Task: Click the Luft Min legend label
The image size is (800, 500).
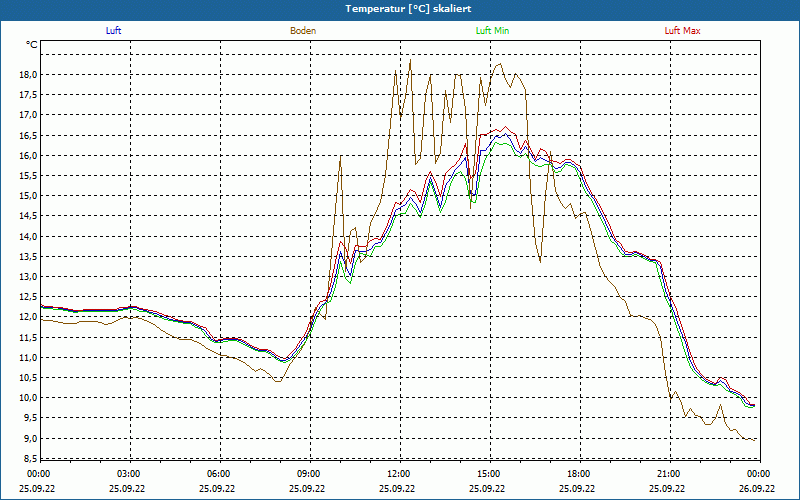Action: coord(492,31)
